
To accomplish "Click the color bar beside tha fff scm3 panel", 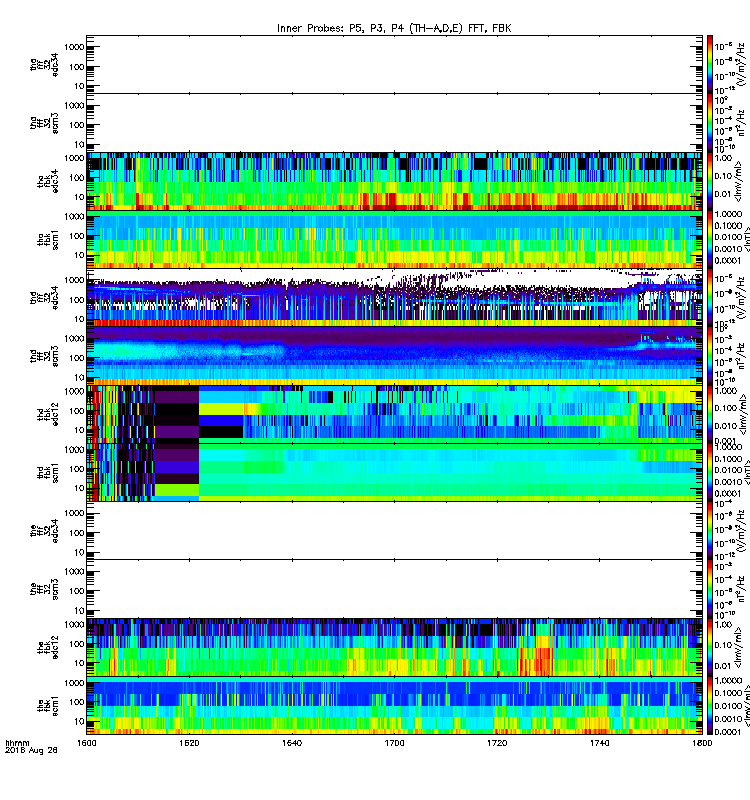I will pos(710,123).
